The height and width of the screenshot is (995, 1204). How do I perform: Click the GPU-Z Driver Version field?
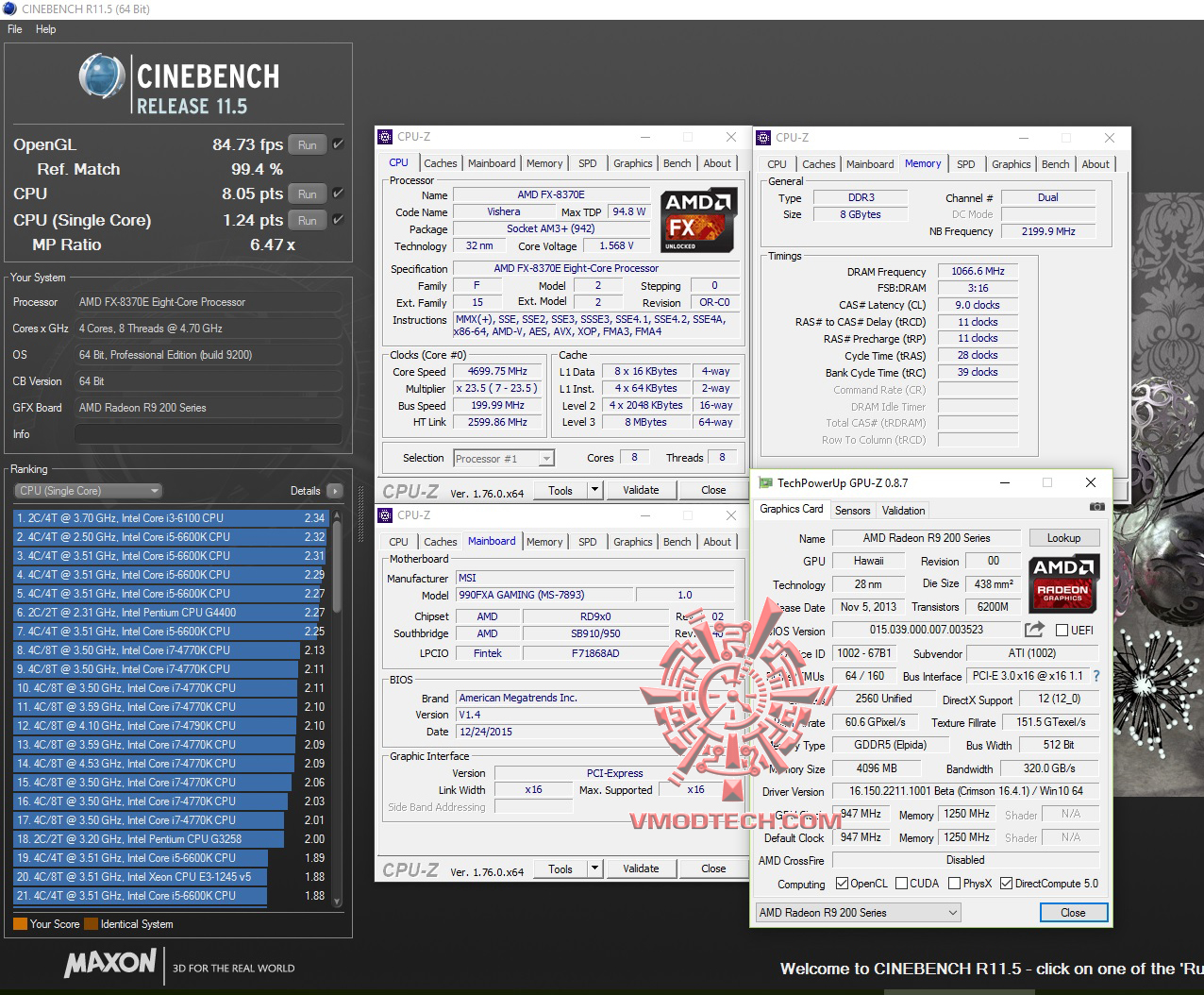(966, 791)
